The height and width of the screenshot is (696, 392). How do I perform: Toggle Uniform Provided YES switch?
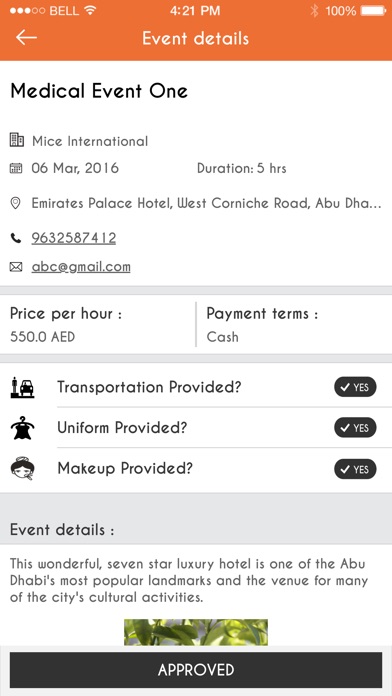point(355,428)
